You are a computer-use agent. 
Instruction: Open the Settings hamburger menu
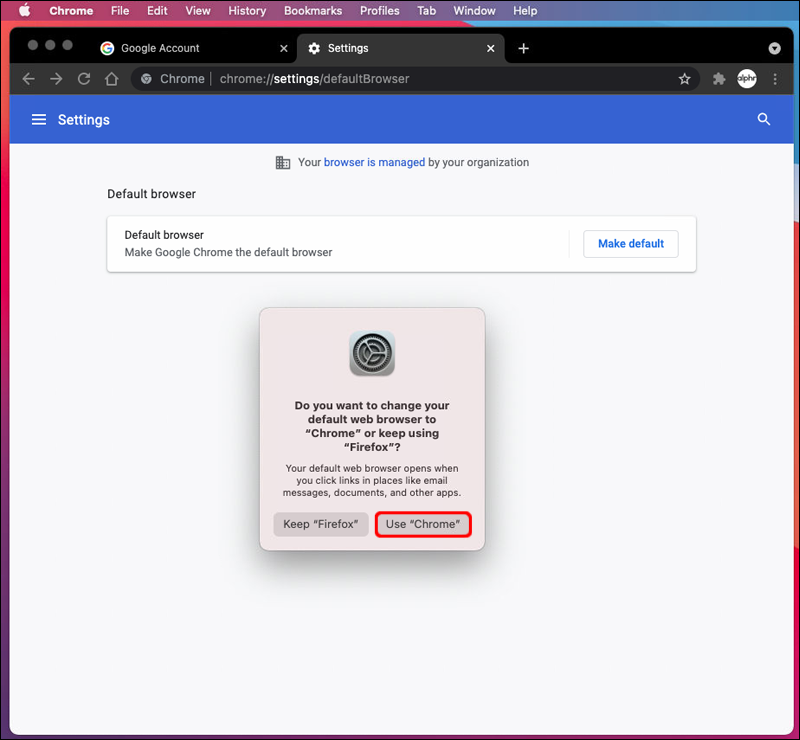39,119
